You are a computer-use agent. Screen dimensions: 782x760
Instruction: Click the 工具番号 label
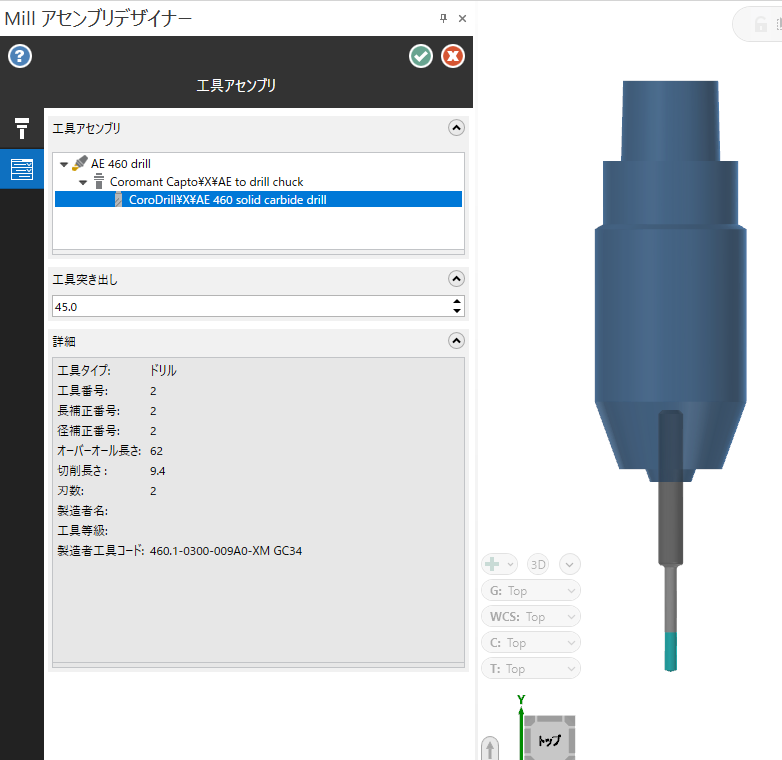pos(82,390)
